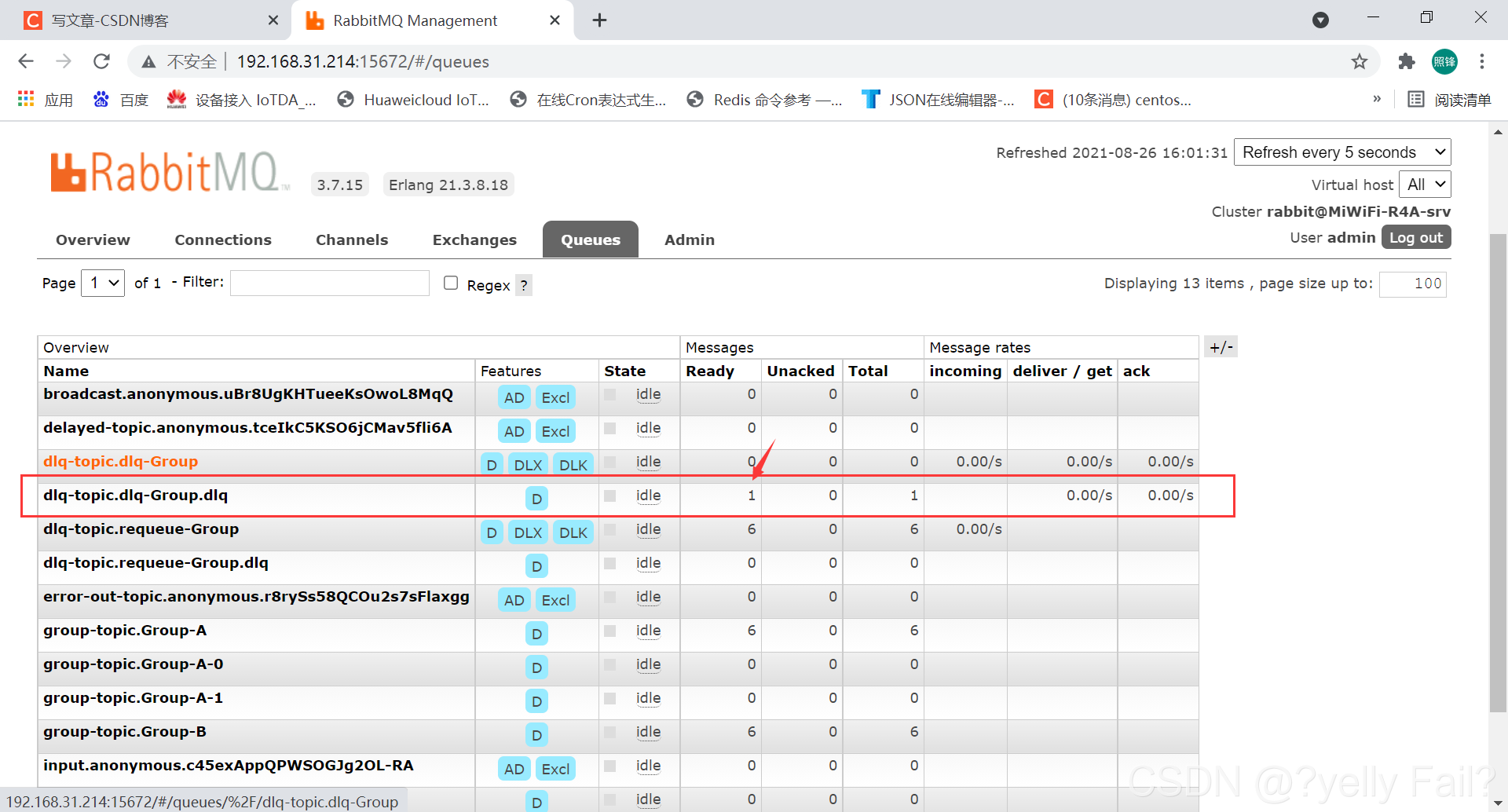Switch to the Overview tab
This screenshot has height=812, width=1508.
tap(93, 240)
